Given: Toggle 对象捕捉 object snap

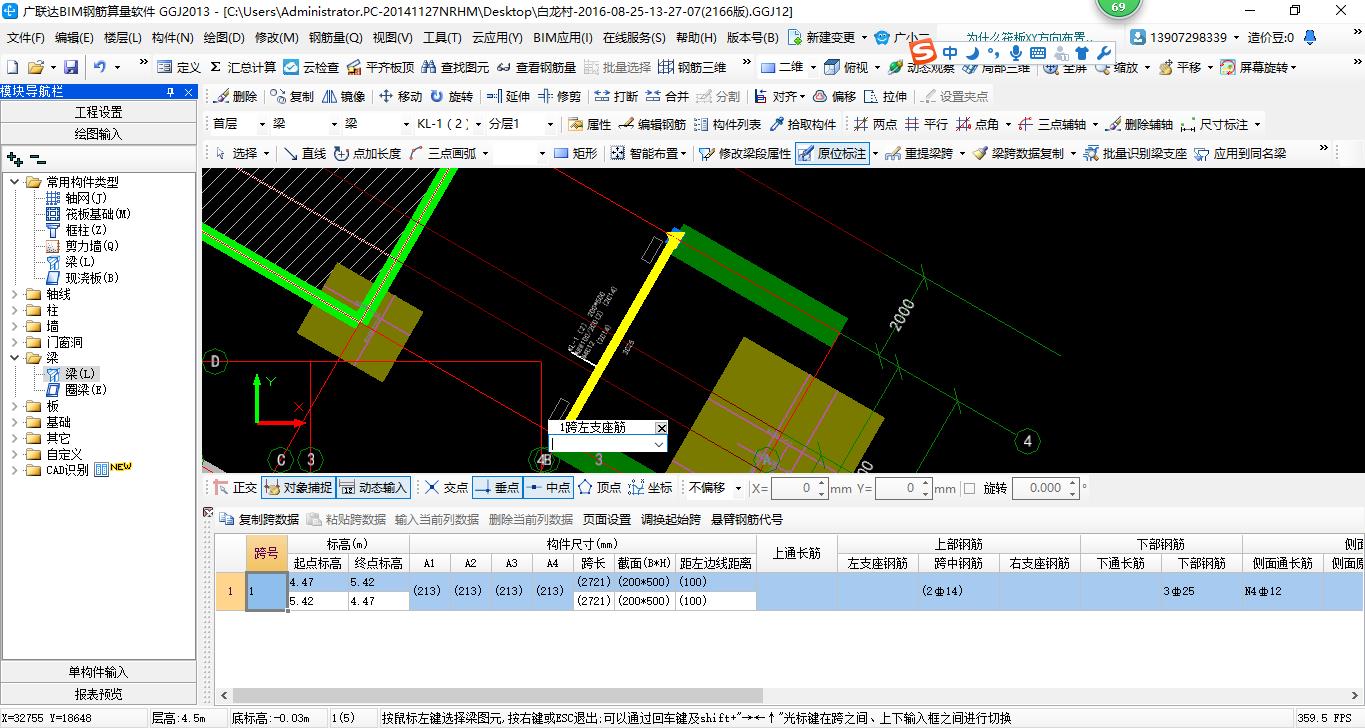Looking at the screenshot, I should (x=298, y=488).
